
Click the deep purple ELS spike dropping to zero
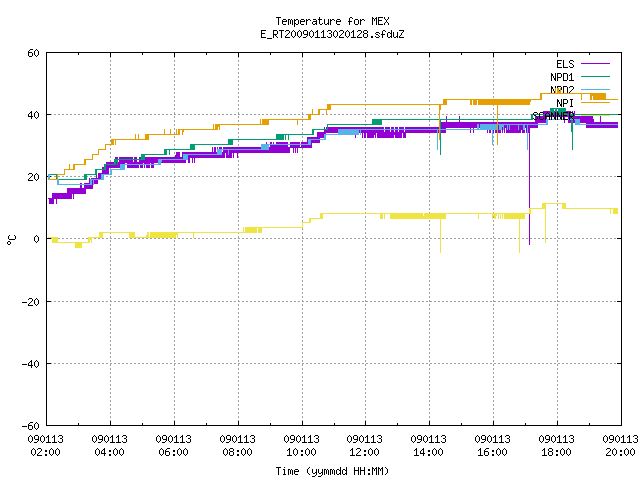click(529, 188)
